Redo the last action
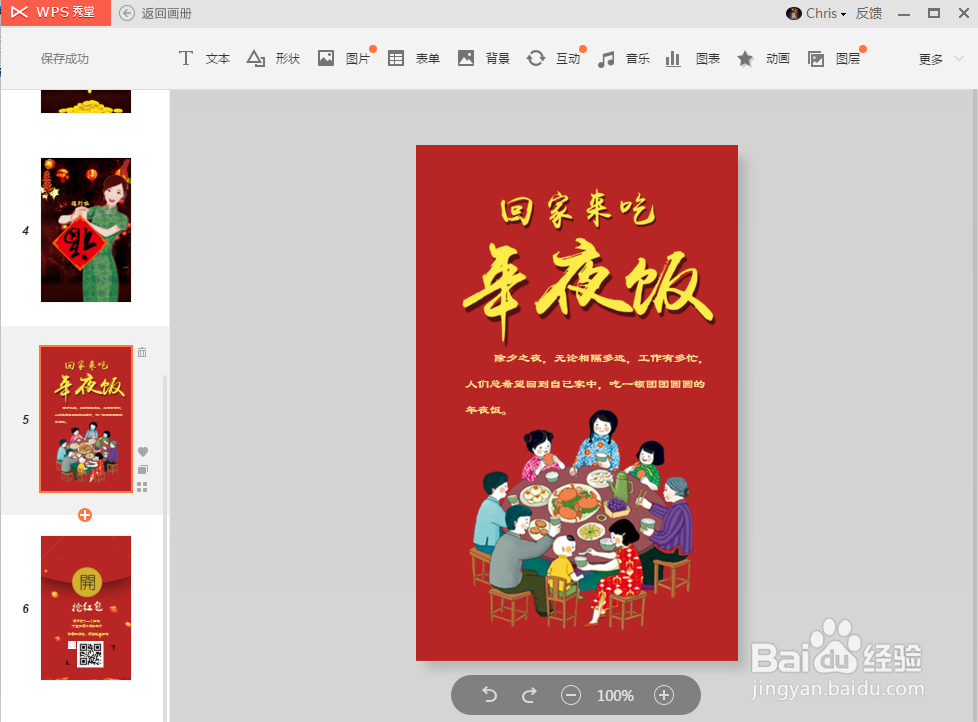This screenshot has height=722, width=978. click(529, 695)
